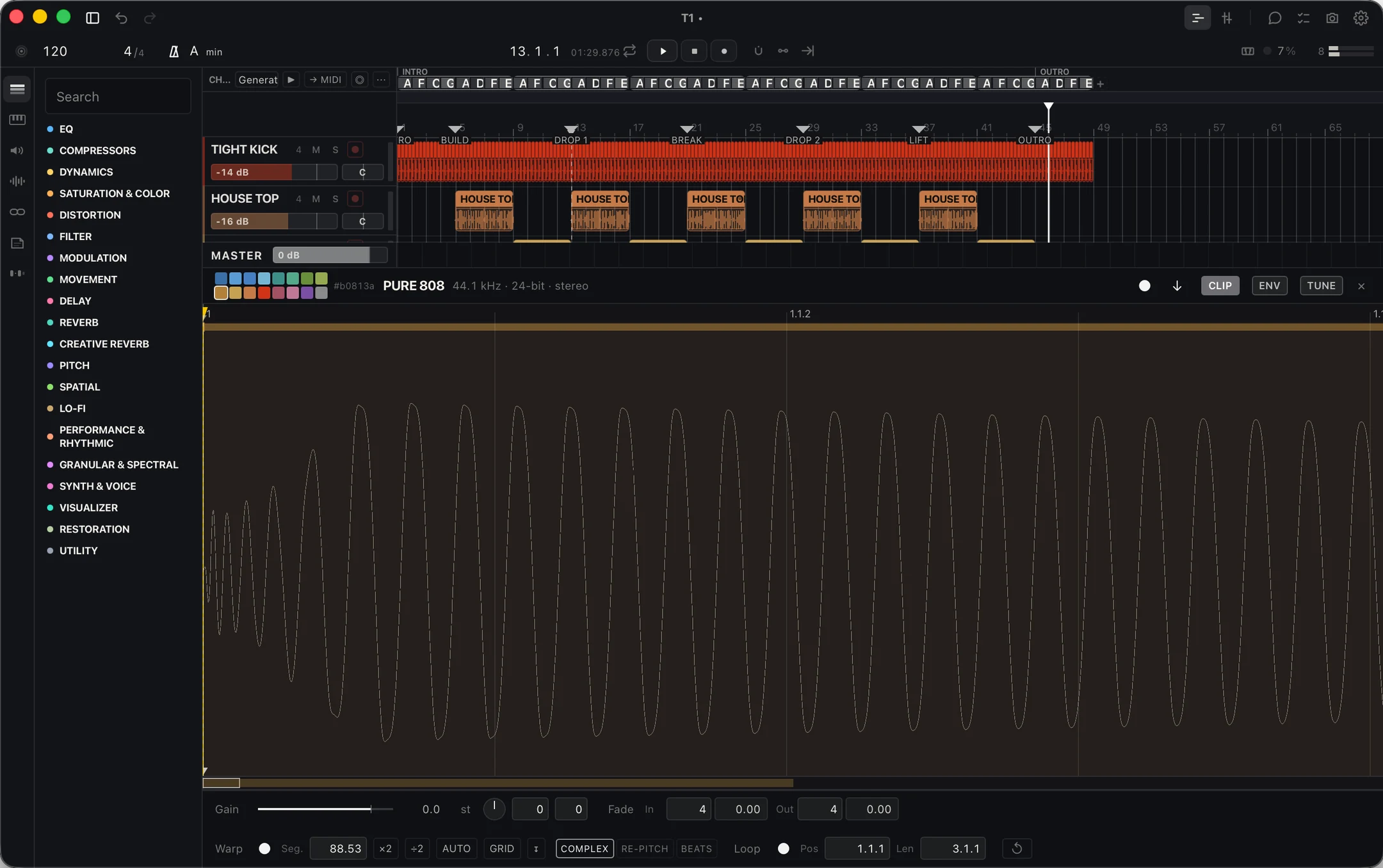Image resolution: width=1383 pixels, height=868 pixels.
Task: Pick the red clip color swatch
Action: (264, 293)
